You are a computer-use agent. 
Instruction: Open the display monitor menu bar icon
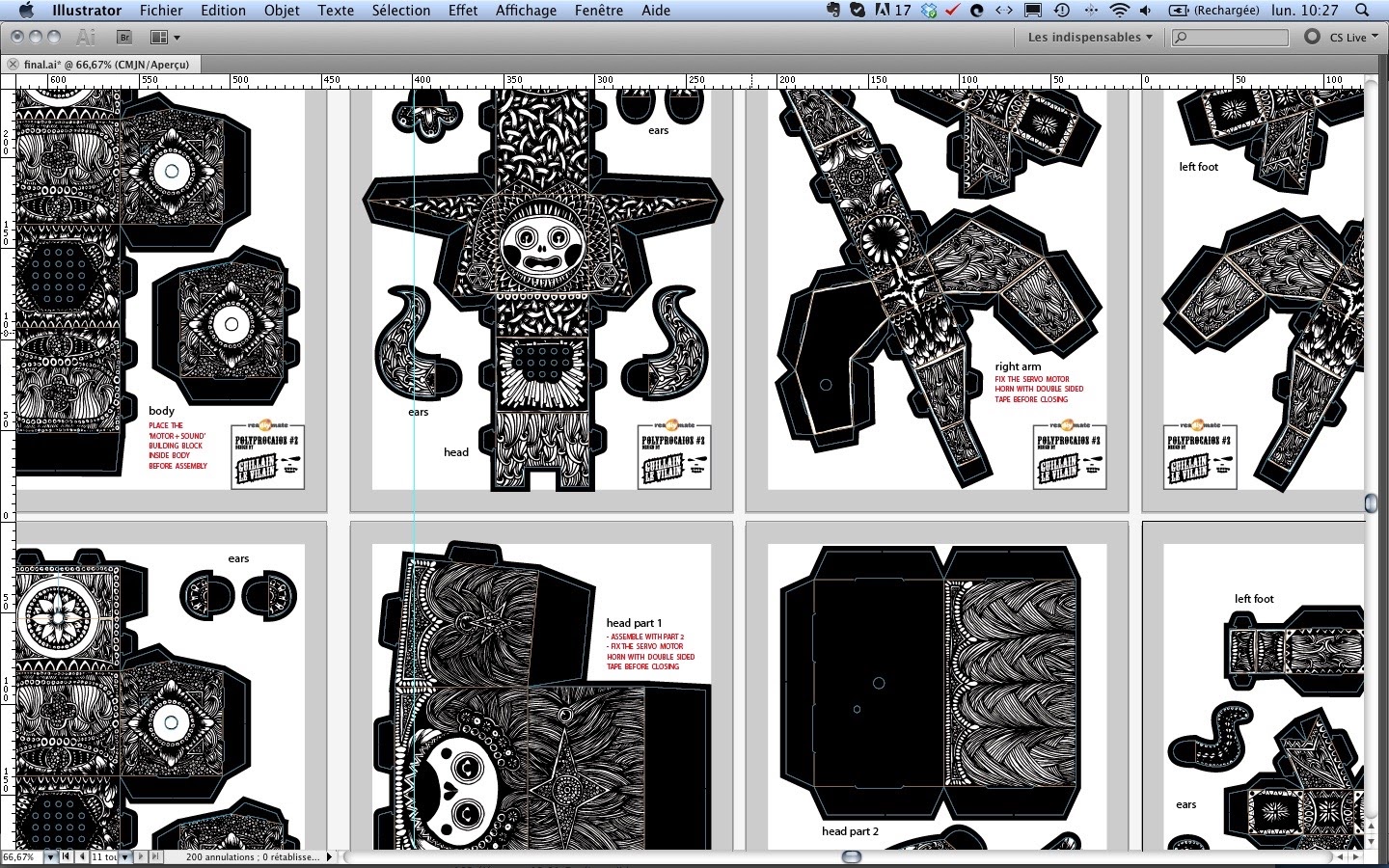coord(1033,11)
